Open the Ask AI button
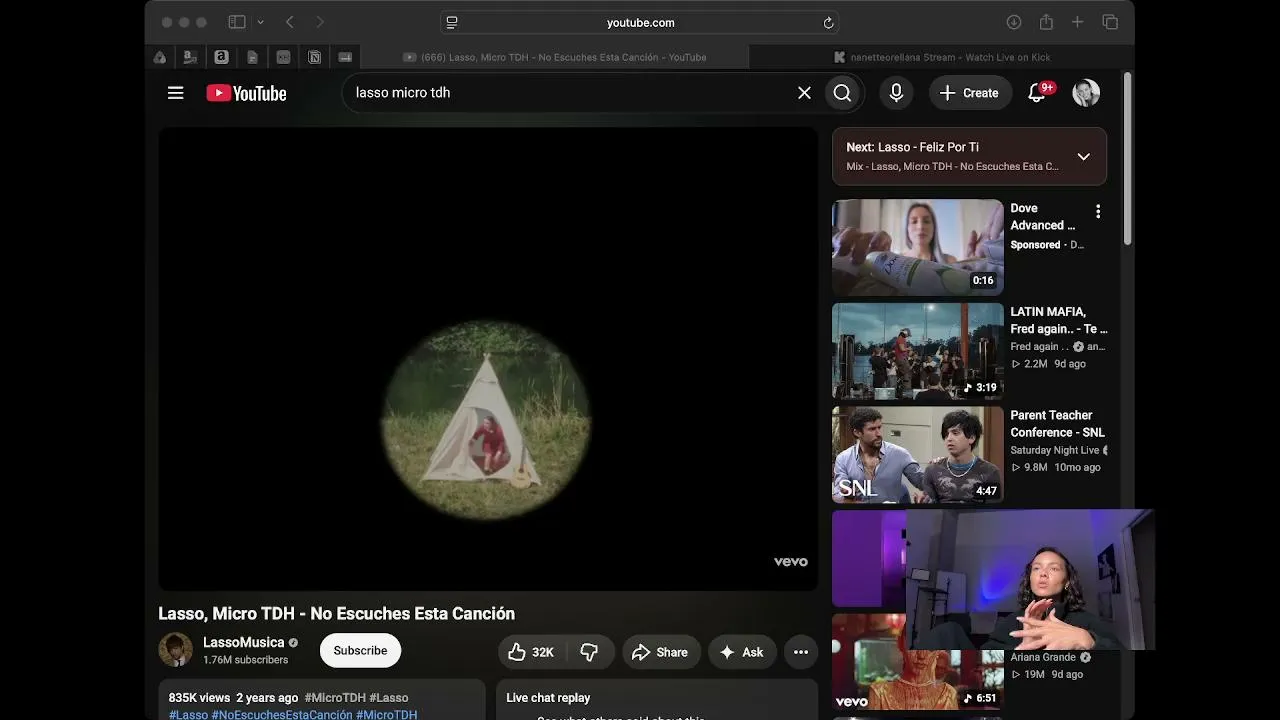This screenshot has width=1280, height=720. click(x=741, y=652)
